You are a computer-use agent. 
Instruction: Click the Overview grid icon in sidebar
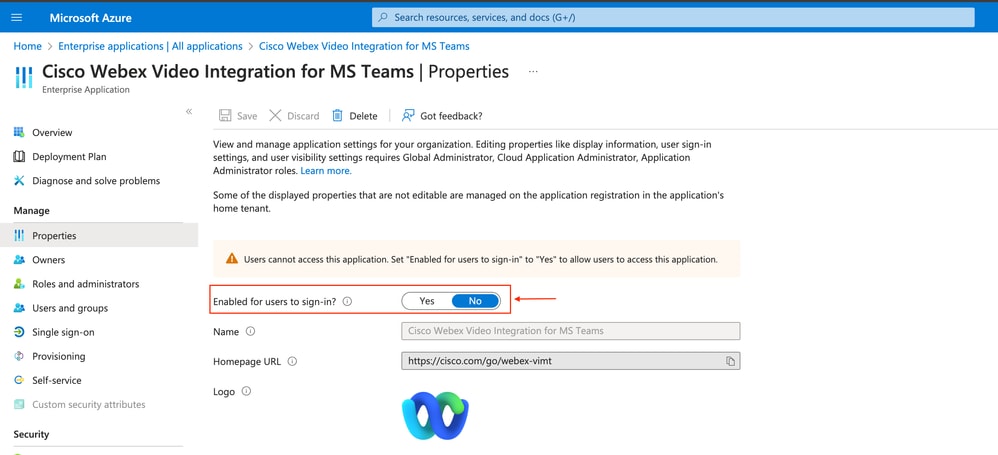pyautogui.click(x=19, y=132)
